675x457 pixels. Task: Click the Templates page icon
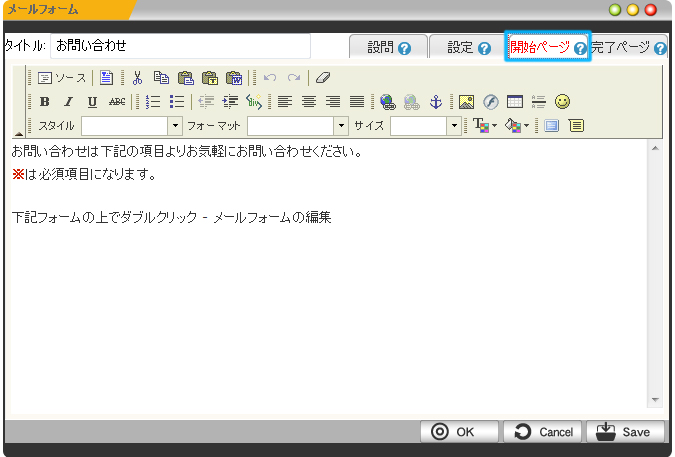click(106, 78)
